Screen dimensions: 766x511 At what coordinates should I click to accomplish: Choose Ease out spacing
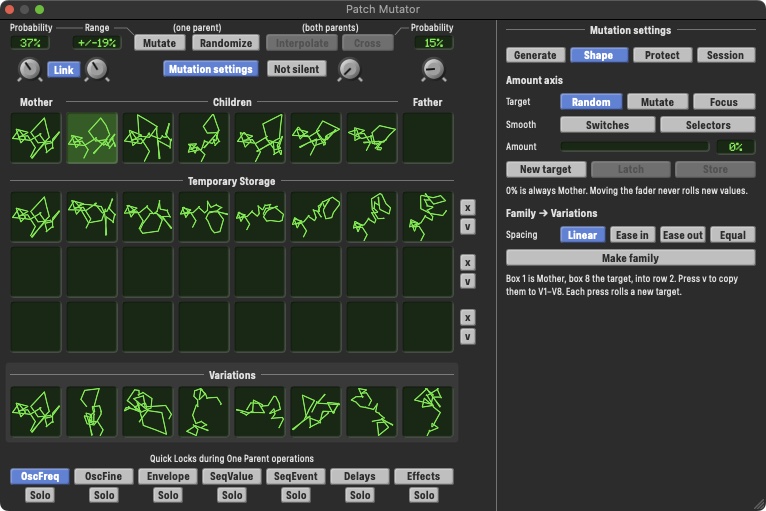(682, 234)
